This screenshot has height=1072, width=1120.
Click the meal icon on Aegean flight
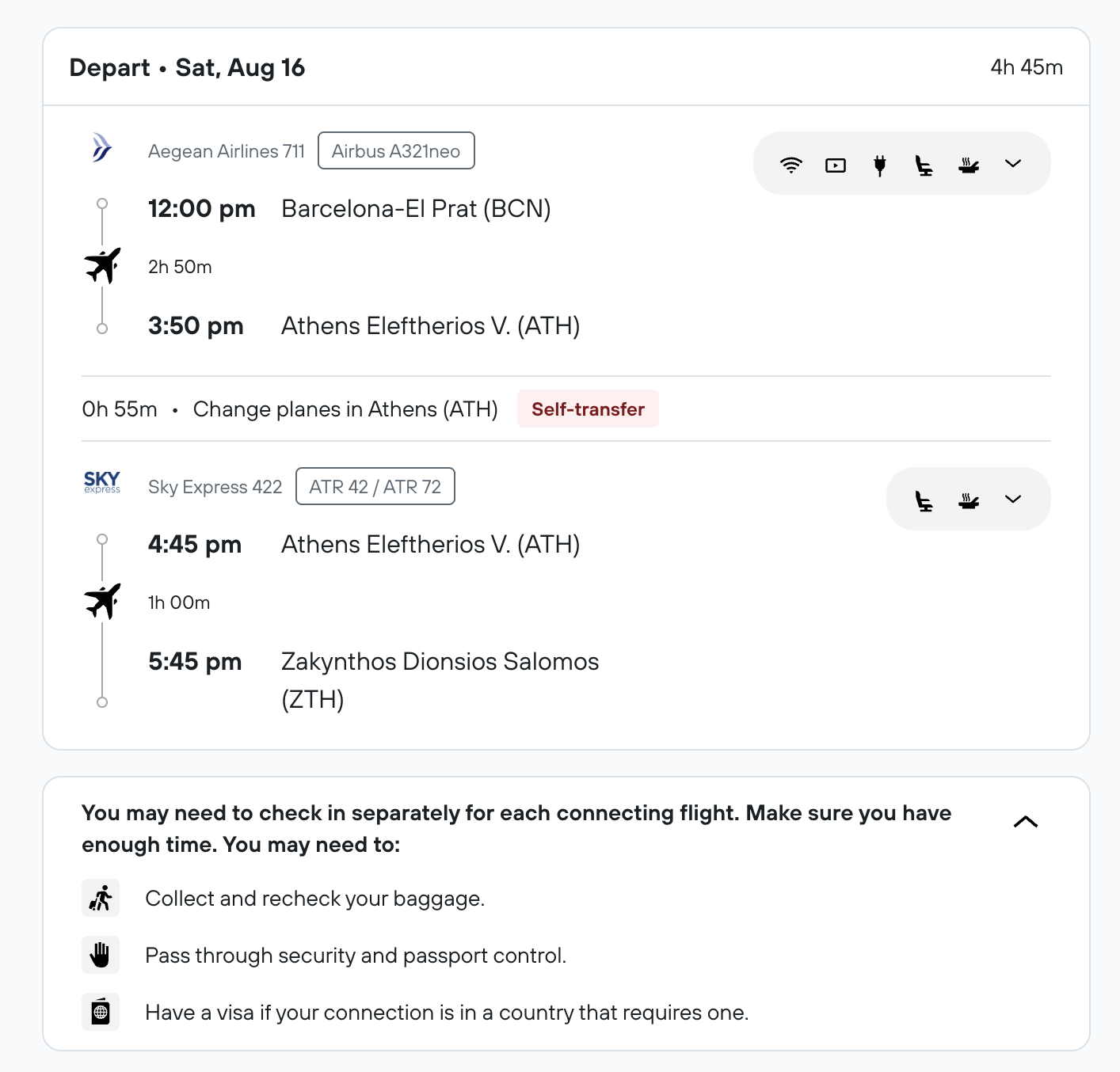click(x=968, y=165)
